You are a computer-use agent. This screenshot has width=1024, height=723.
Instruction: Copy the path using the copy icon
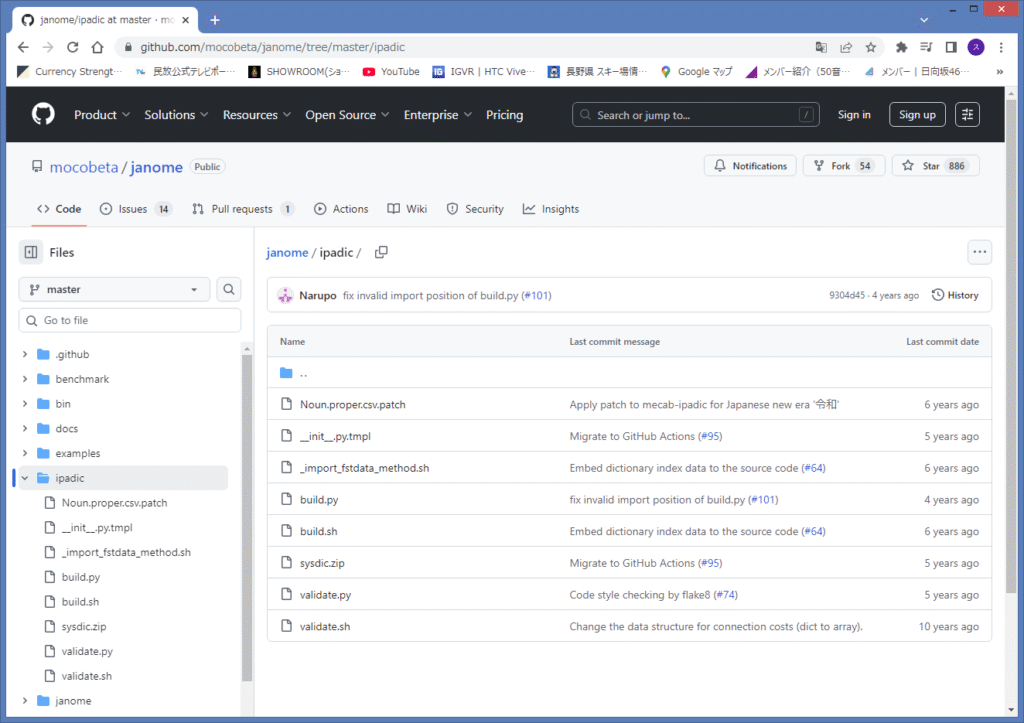[x=381, y=253]
